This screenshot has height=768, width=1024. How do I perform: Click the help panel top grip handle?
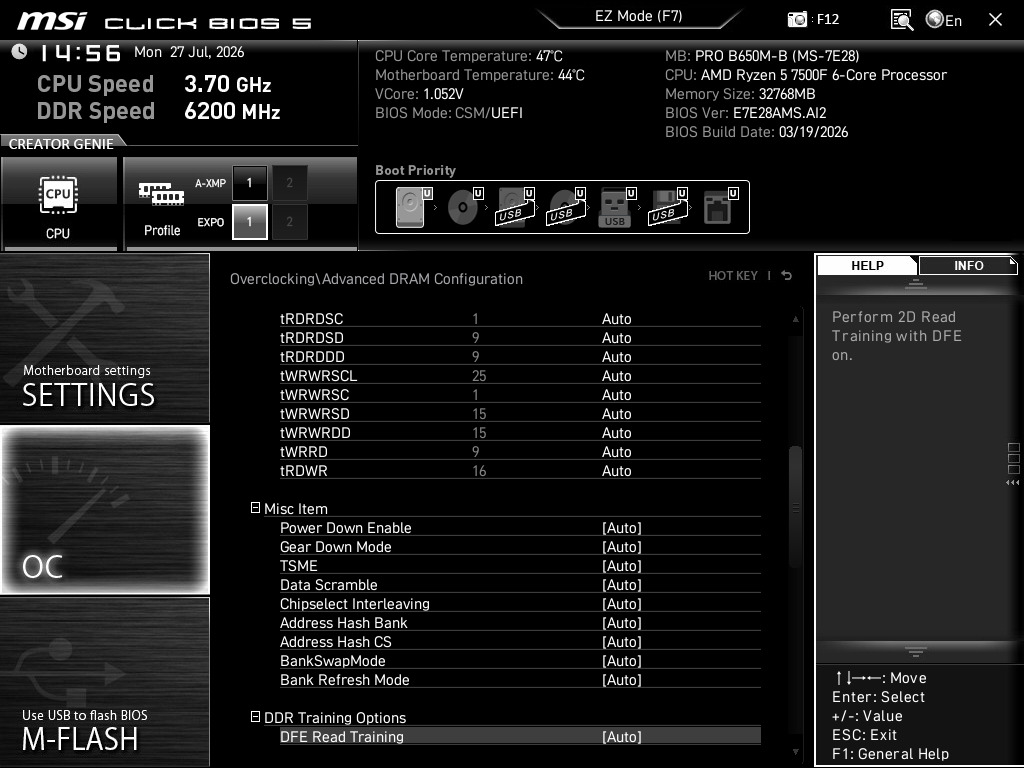[x=916, y=283]
